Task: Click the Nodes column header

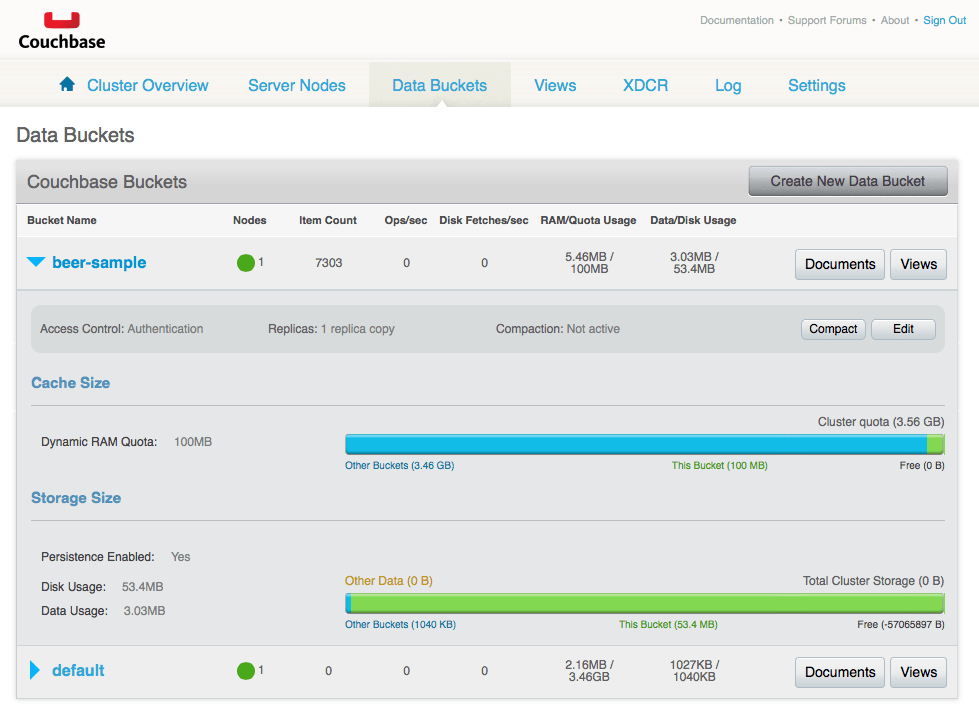Action: pyautogui.click(x=250, y=220)
